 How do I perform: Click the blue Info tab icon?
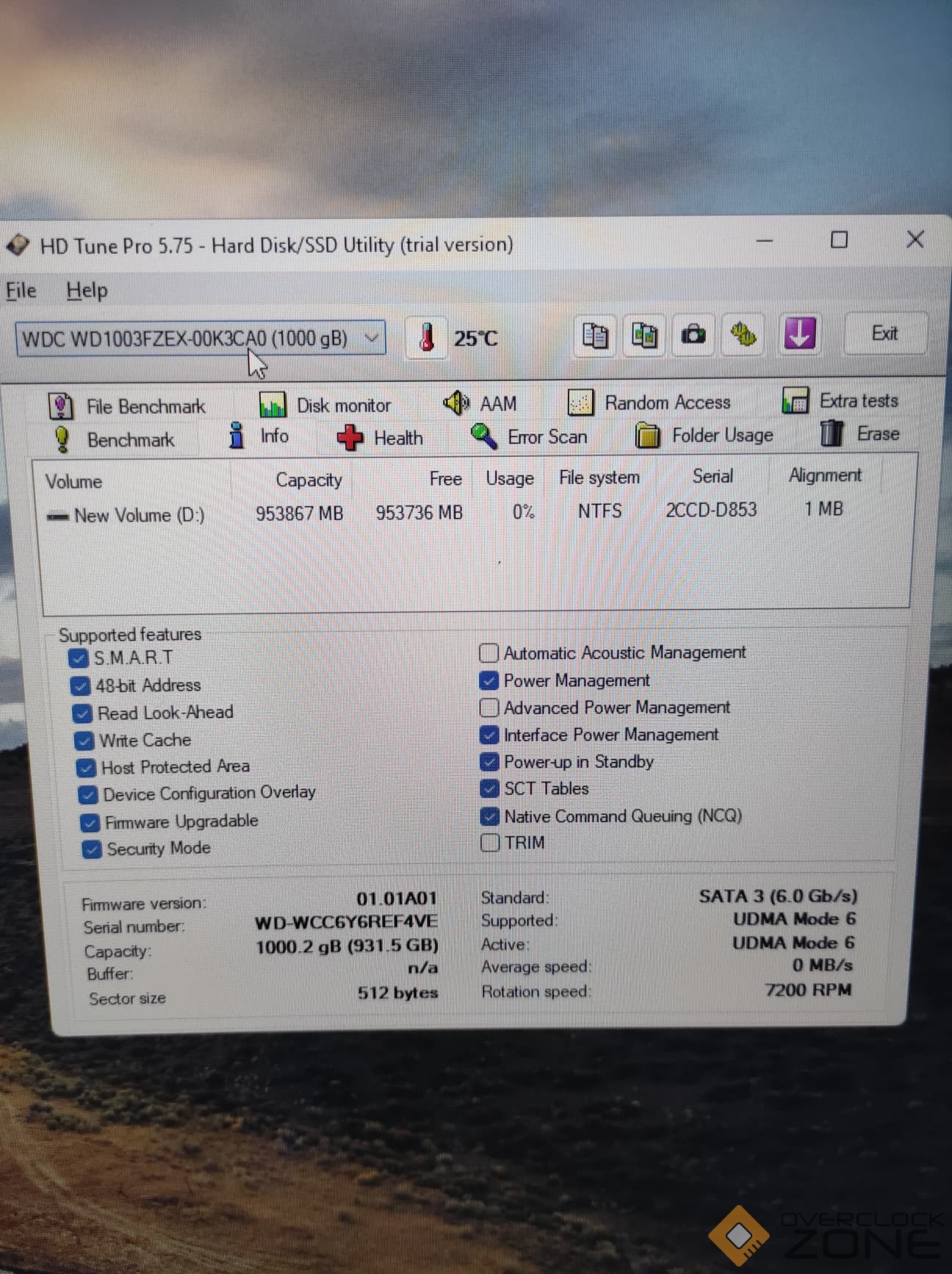pos(236,436)
